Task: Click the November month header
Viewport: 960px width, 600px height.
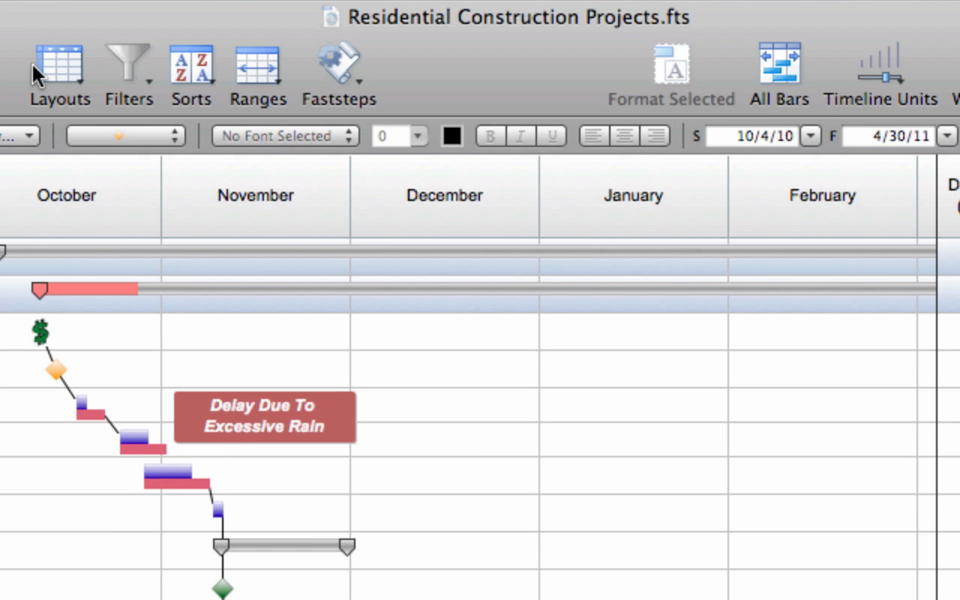Action: (255, 195)
